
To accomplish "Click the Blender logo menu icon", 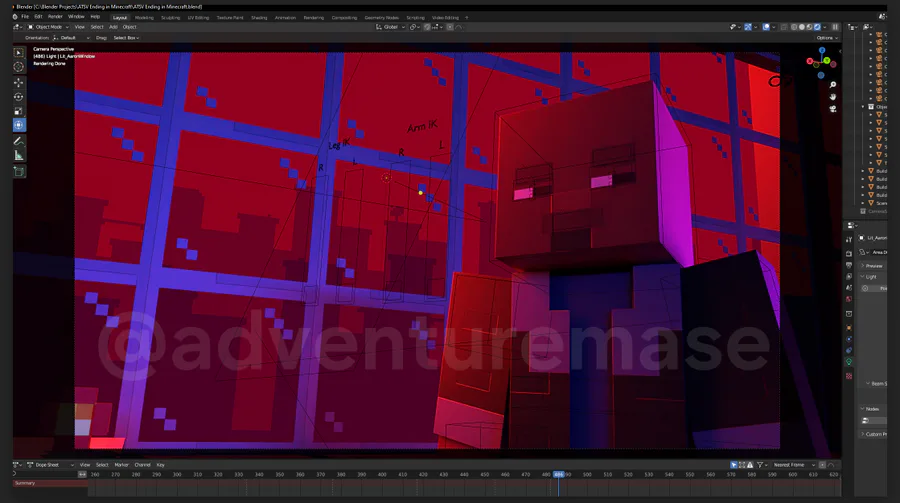I will click(15, 17).
